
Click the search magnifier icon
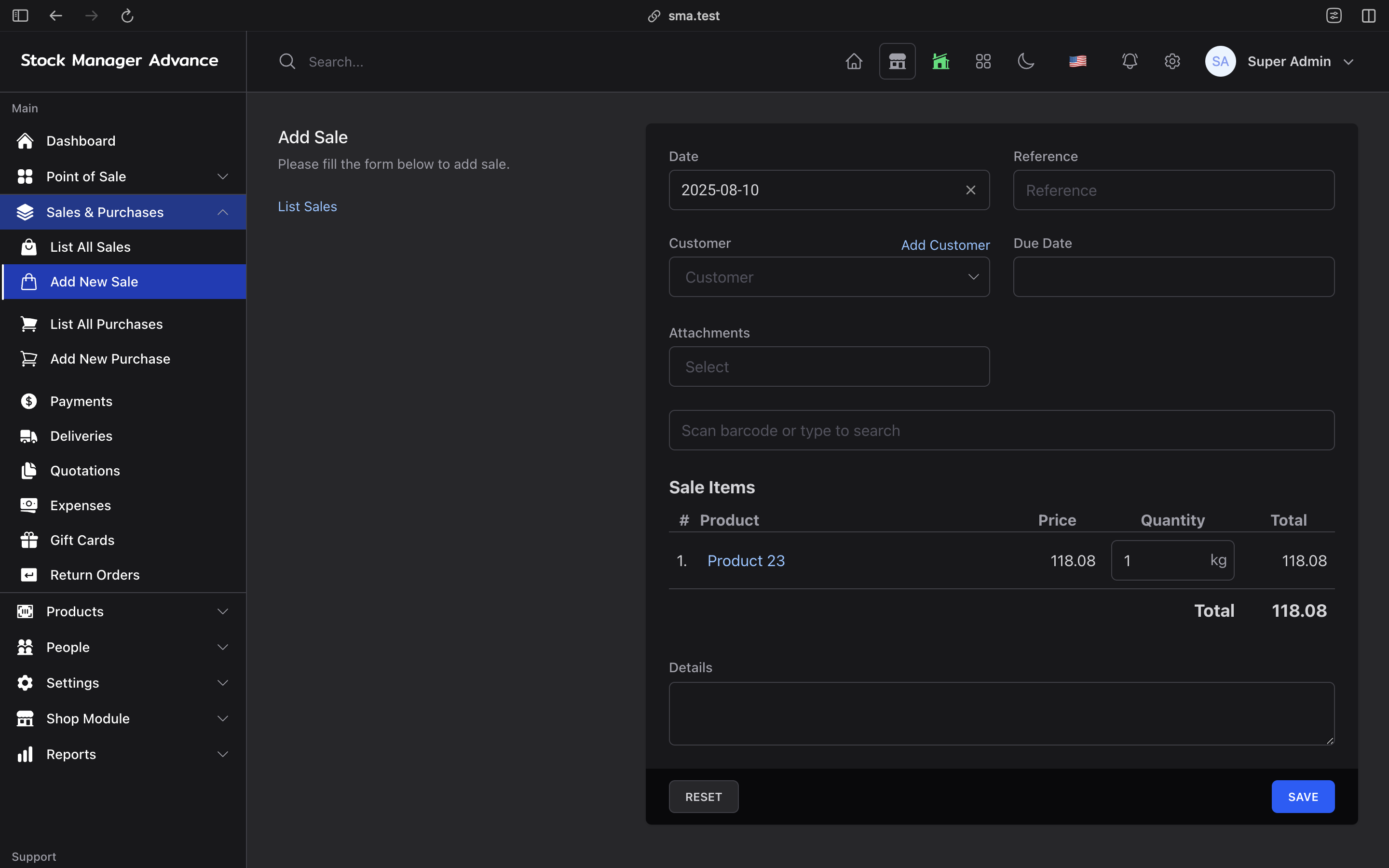[x=287, y=61]
